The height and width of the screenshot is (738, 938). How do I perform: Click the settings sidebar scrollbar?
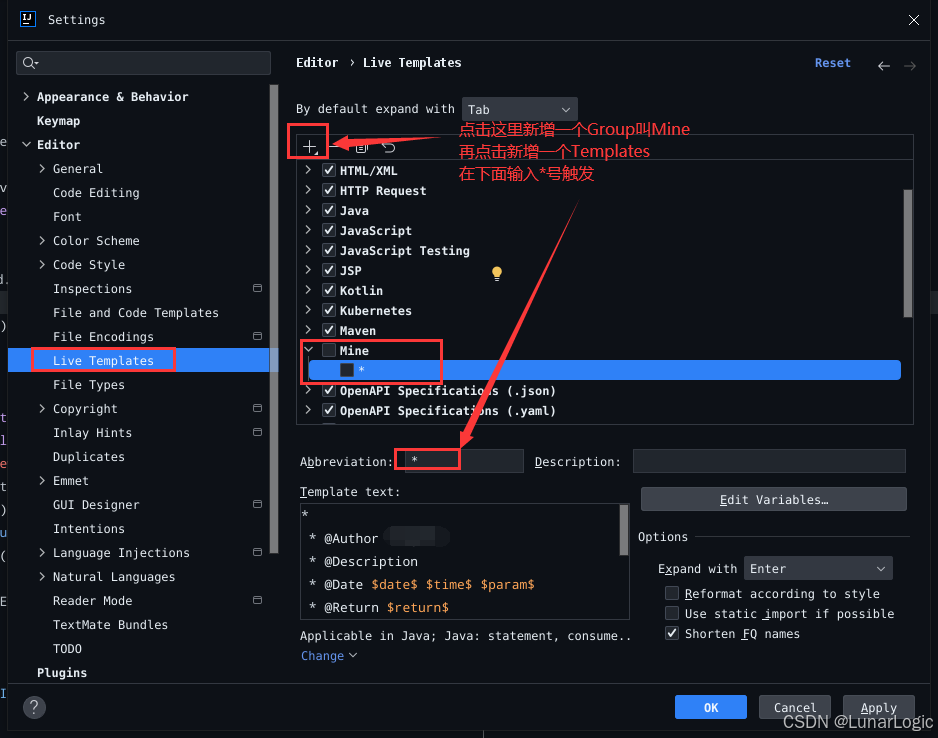pyautogui.click(x=274, y=319)
